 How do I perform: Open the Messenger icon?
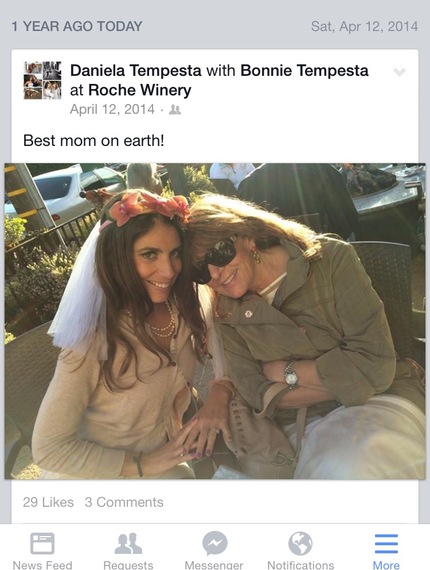tap(215, 543)
